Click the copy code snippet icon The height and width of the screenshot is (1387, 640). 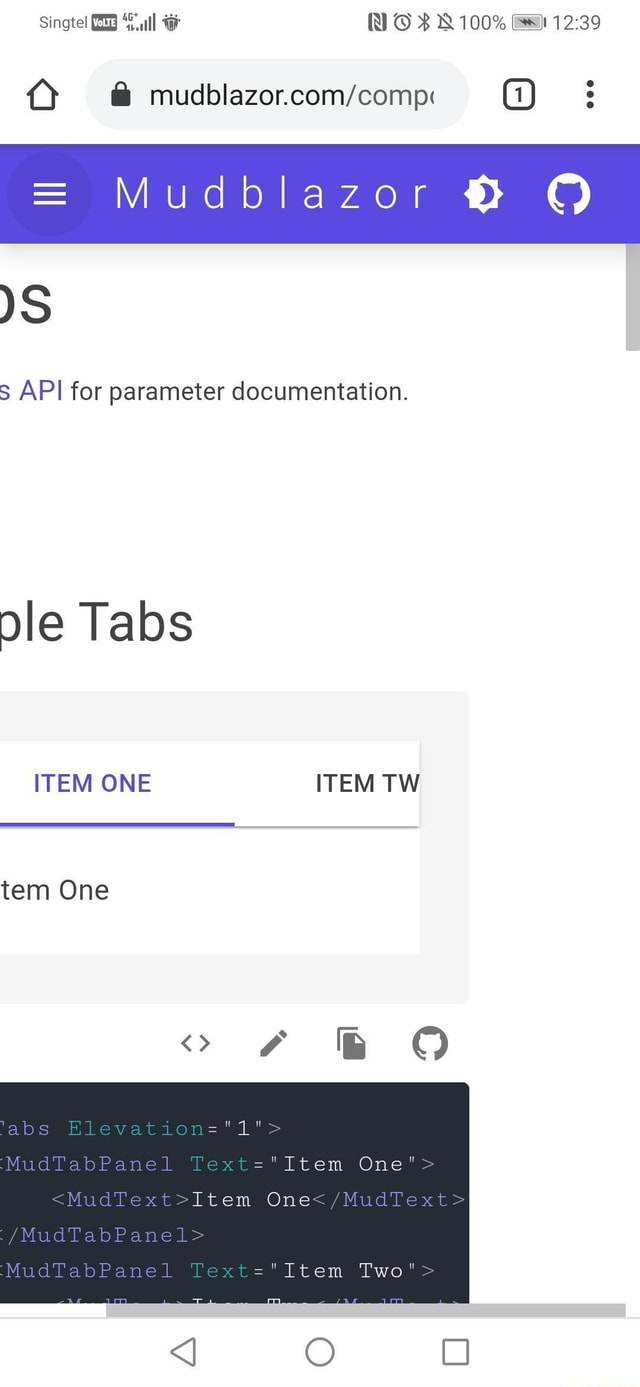[x=351, y=1043]
